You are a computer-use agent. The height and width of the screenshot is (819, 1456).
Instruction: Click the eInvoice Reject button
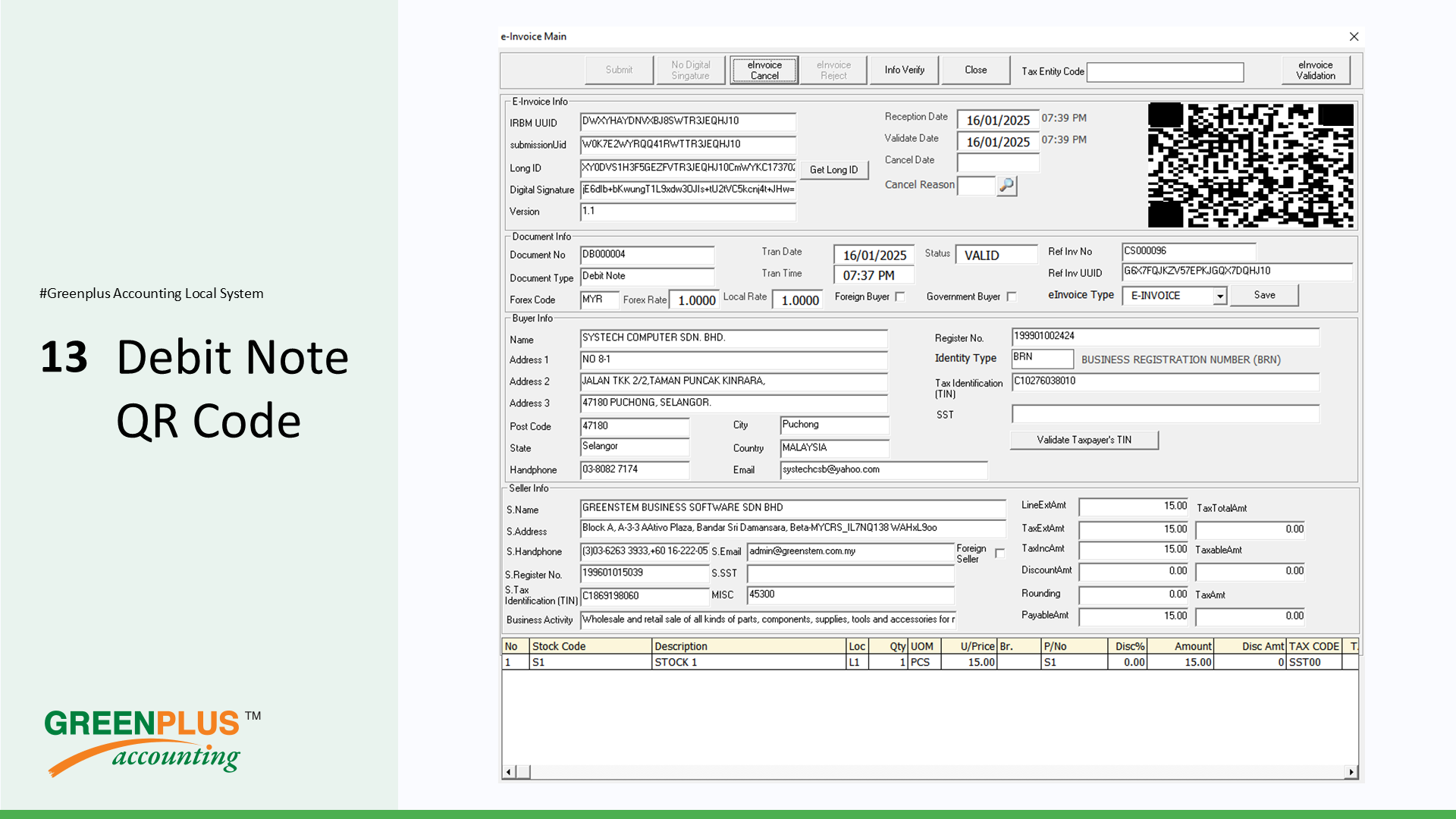tap(833, 71)
